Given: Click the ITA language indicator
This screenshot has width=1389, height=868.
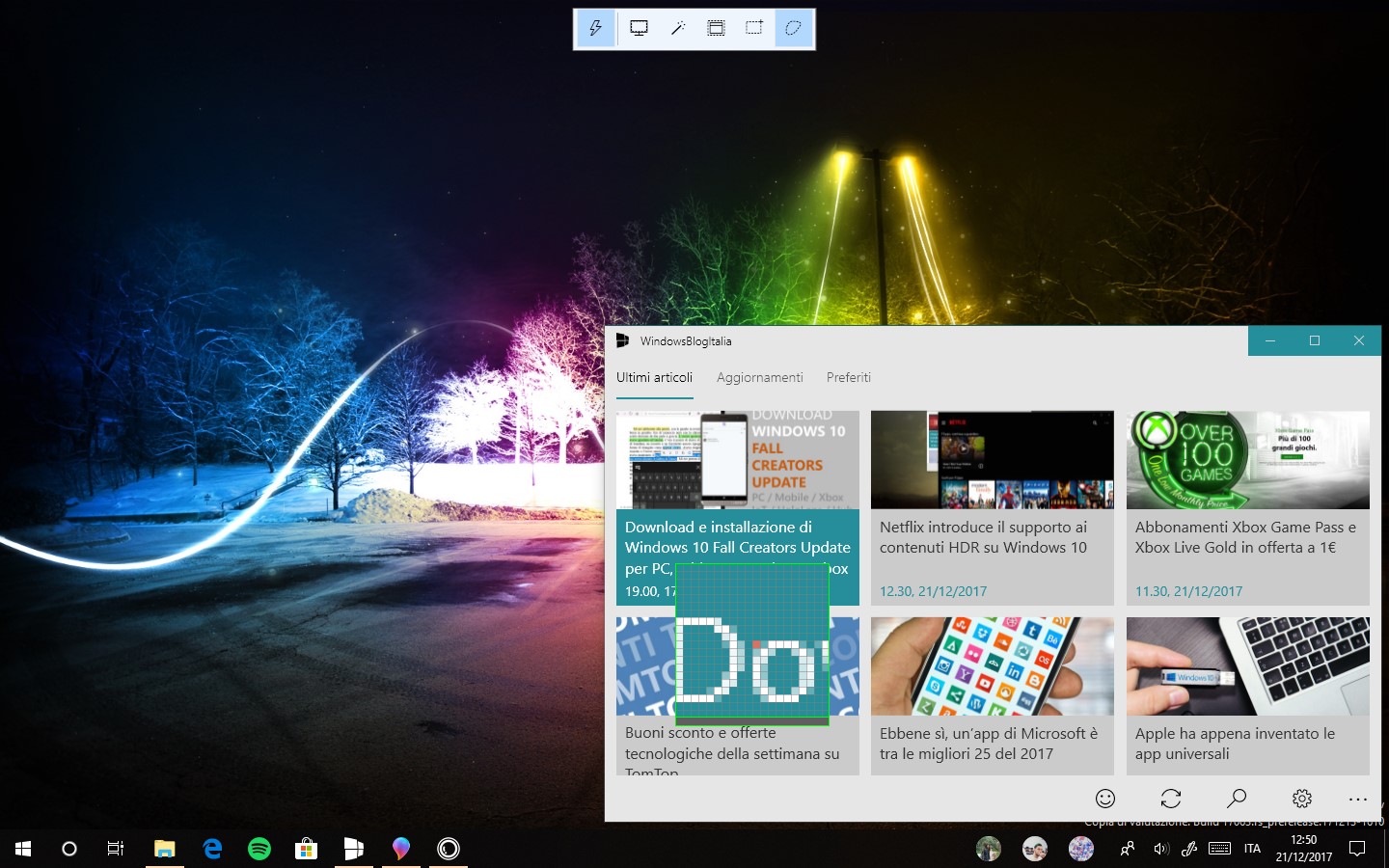Looking at the screenshot, I should click(1252, 849).
